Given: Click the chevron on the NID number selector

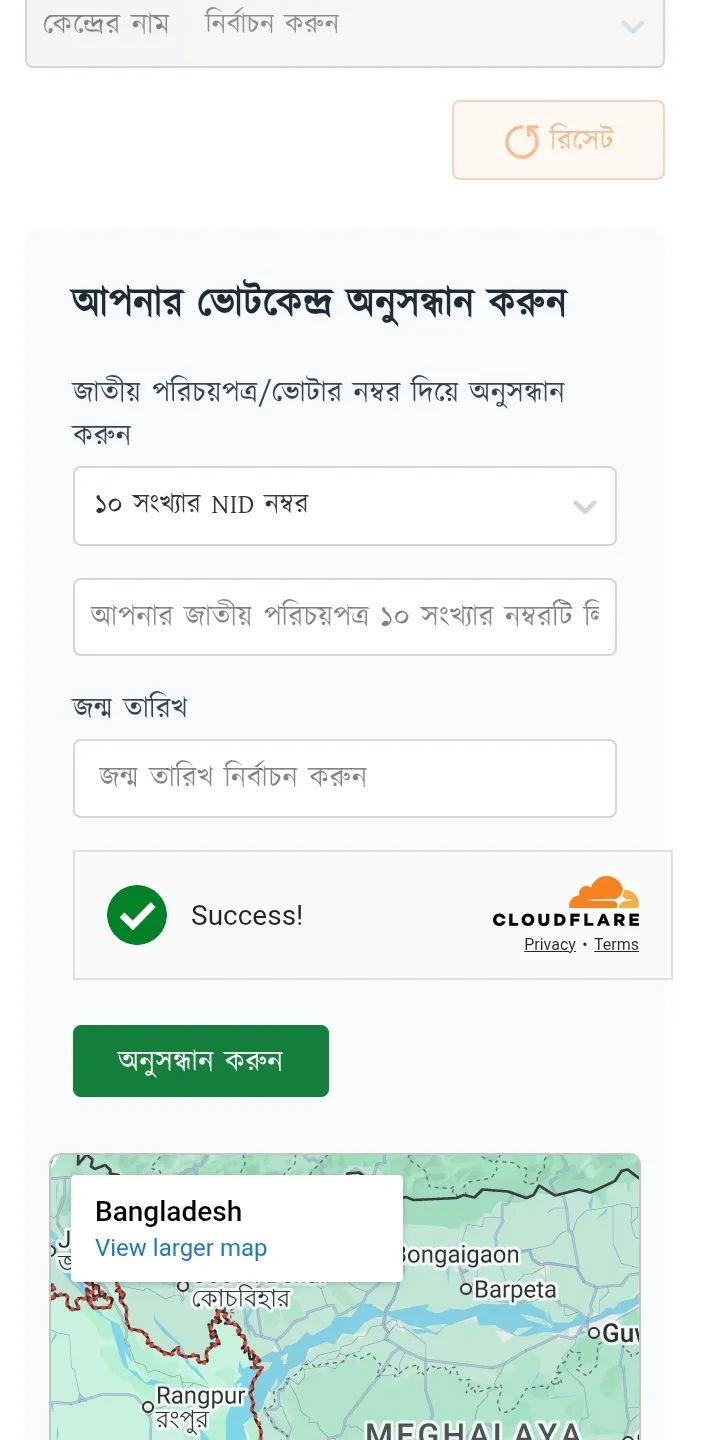Looking at the screenshot, I should (x=585, y=507).
